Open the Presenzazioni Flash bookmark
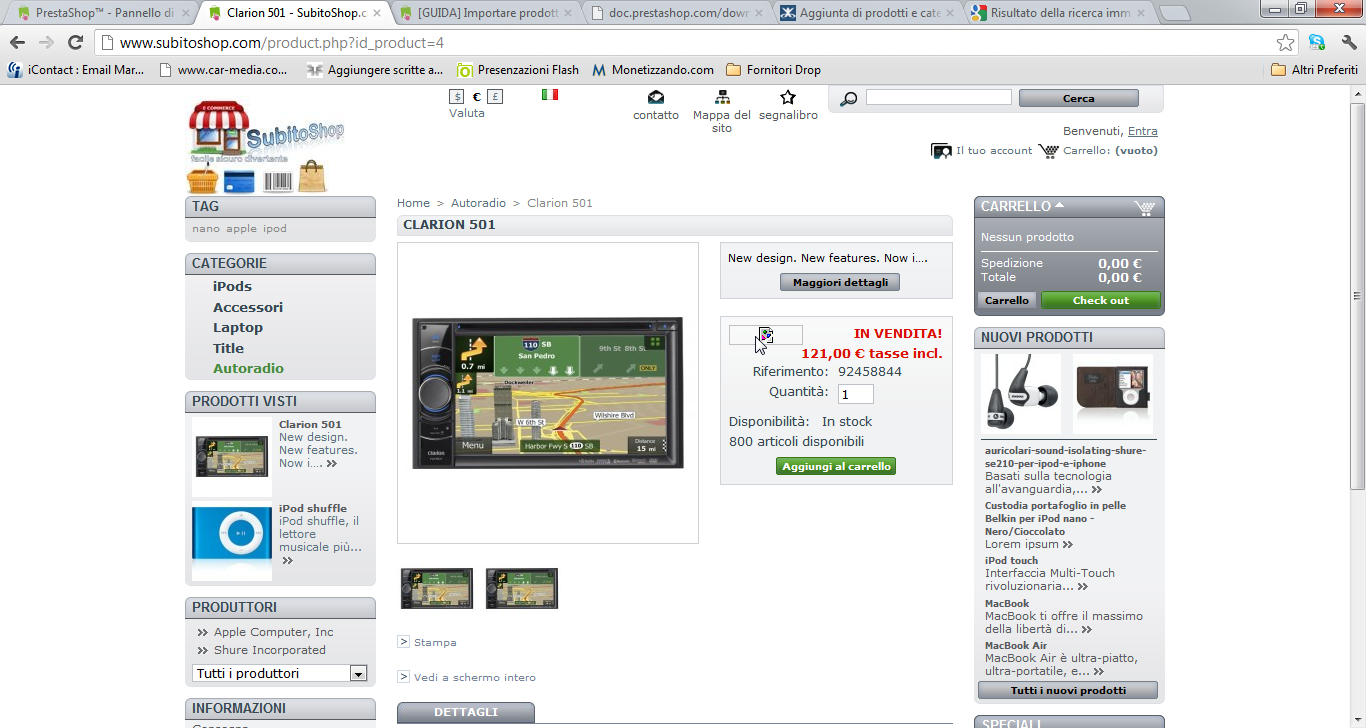 [518, 70]
